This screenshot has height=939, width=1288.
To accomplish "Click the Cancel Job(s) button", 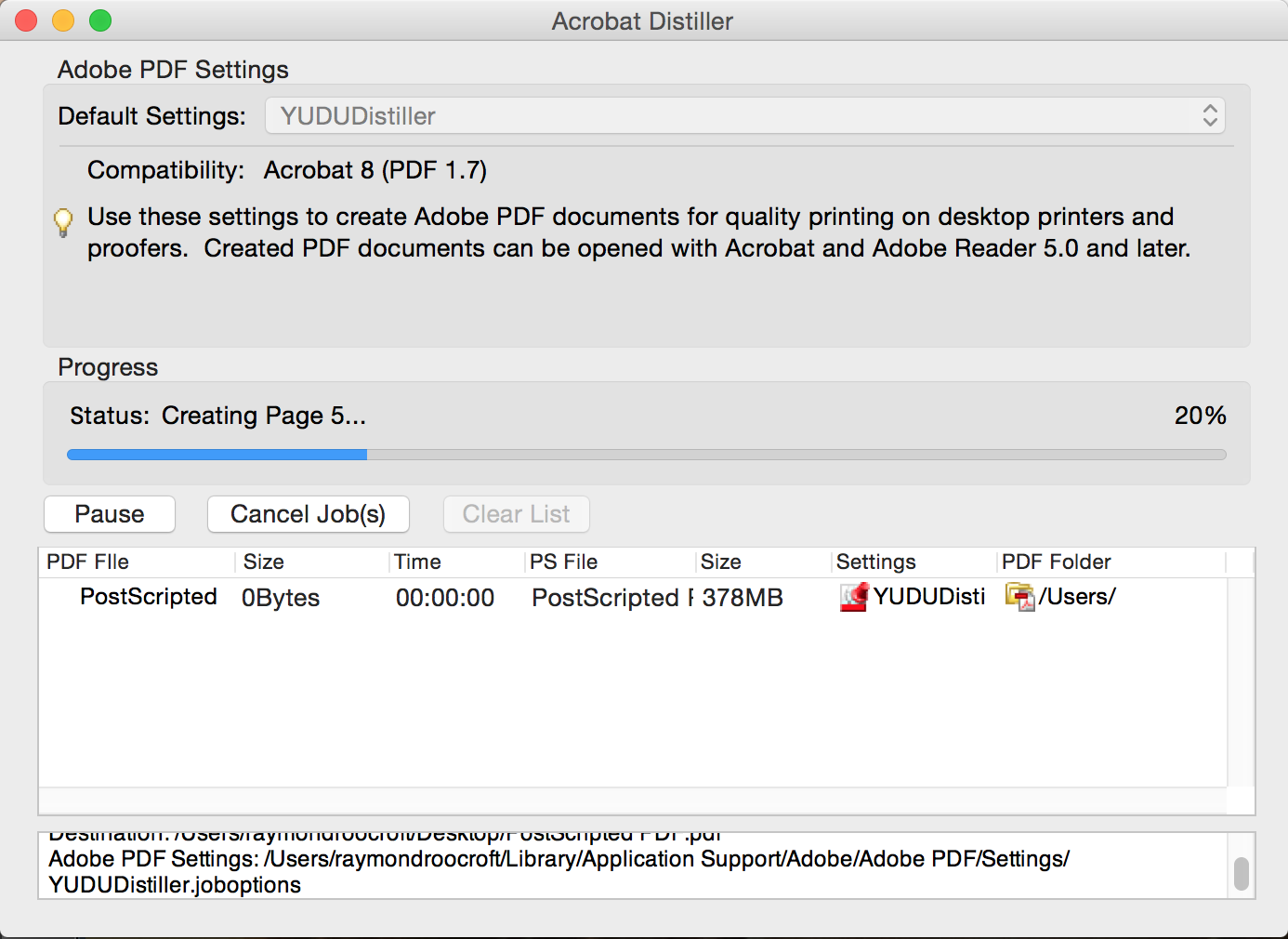I will (x=309, y=514).
